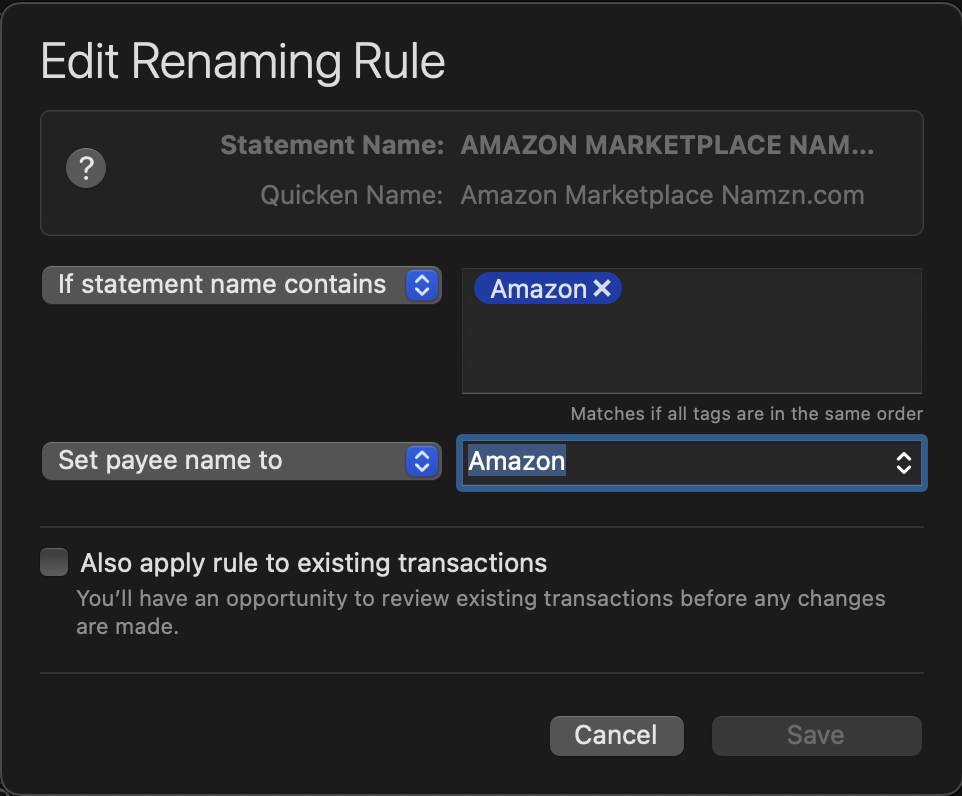This screenshot has width=962, height=796.
Task: Click the blue arrows beside Set payee name to
Action: (x=422, y=461)
